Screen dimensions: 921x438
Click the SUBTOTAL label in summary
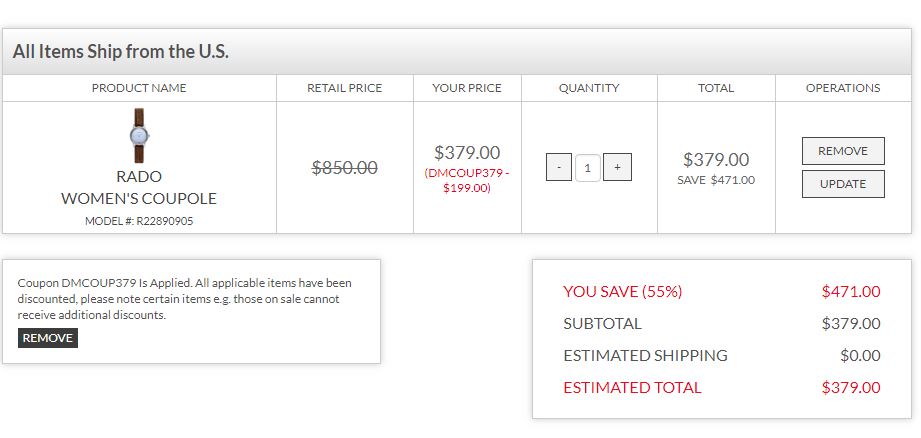point(602,324)
